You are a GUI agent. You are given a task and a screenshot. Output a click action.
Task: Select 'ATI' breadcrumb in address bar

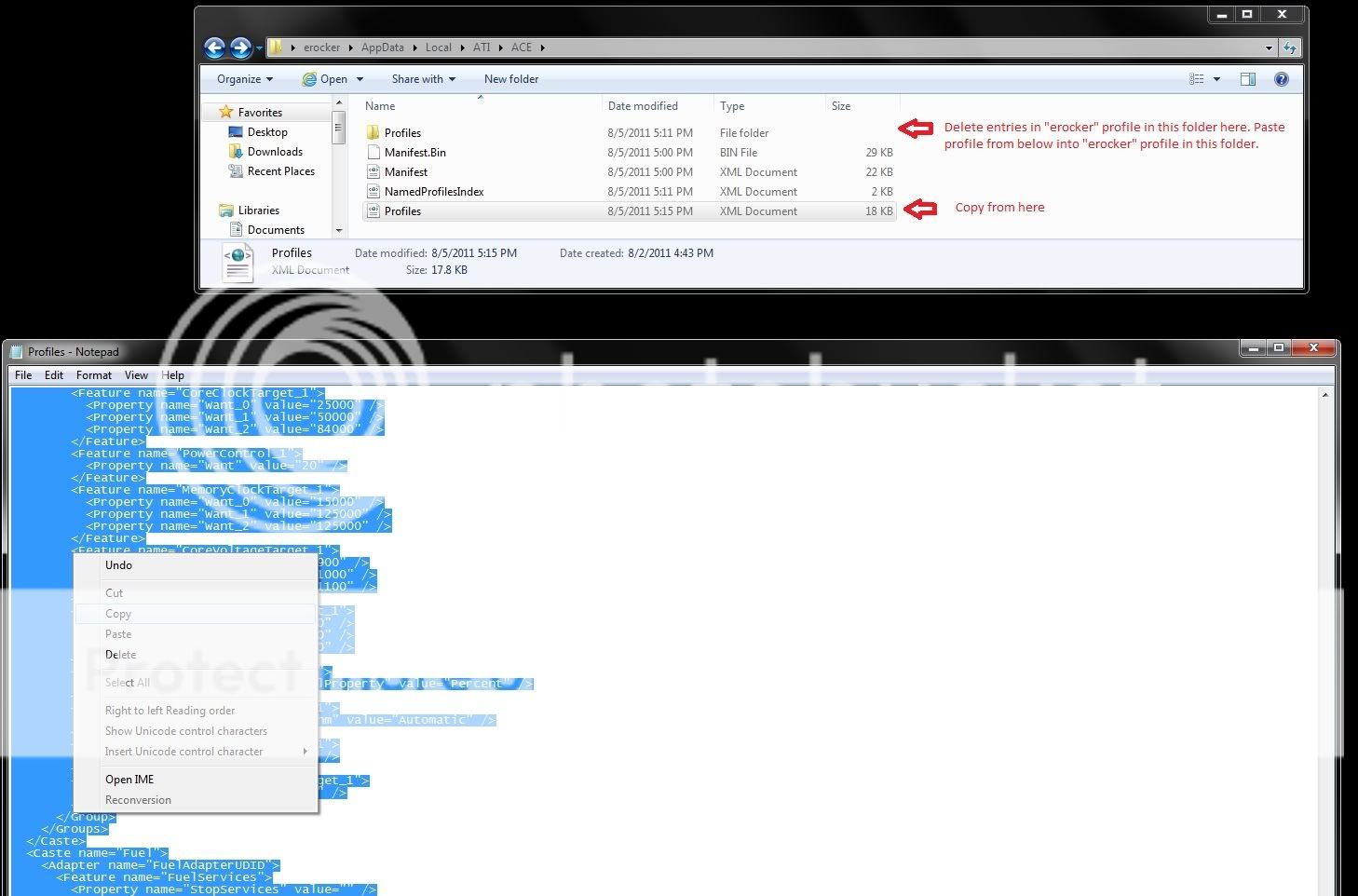pyautogui.click(x=481, y=48)
